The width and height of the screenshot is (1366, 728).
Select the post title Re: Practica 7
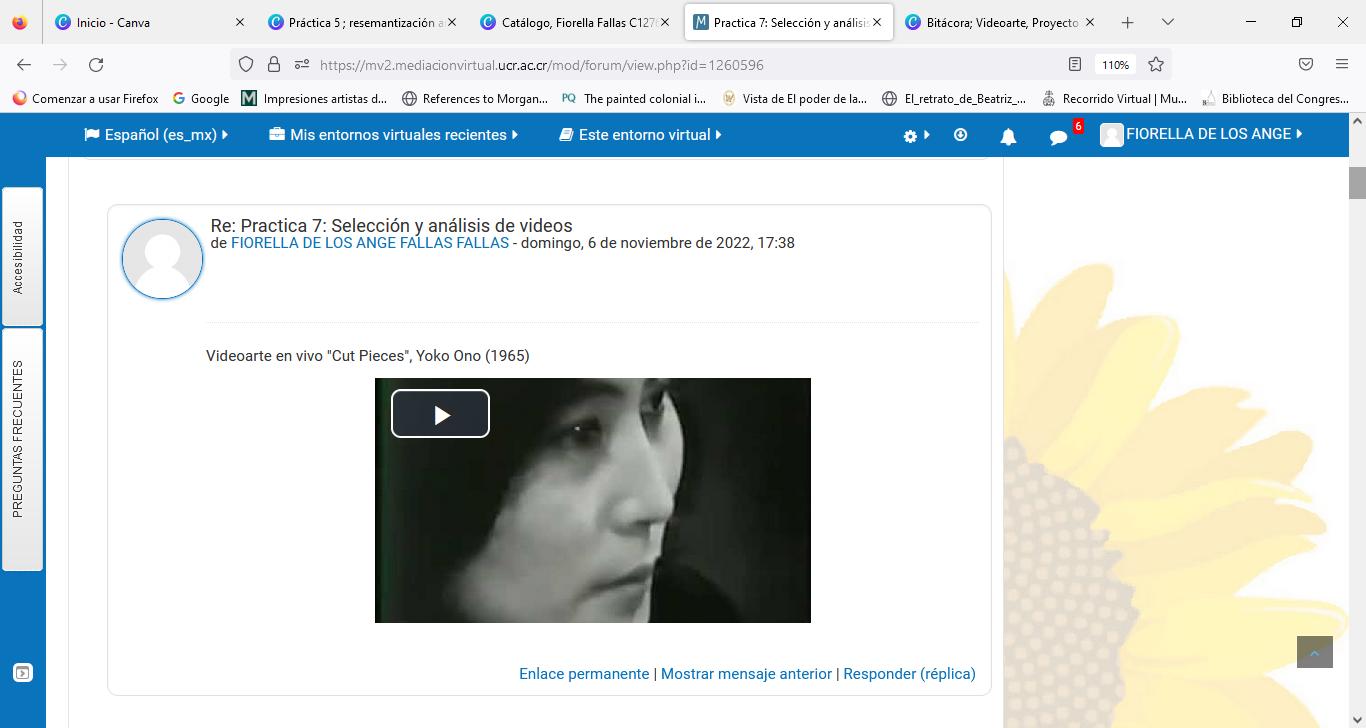coord(391,226)
